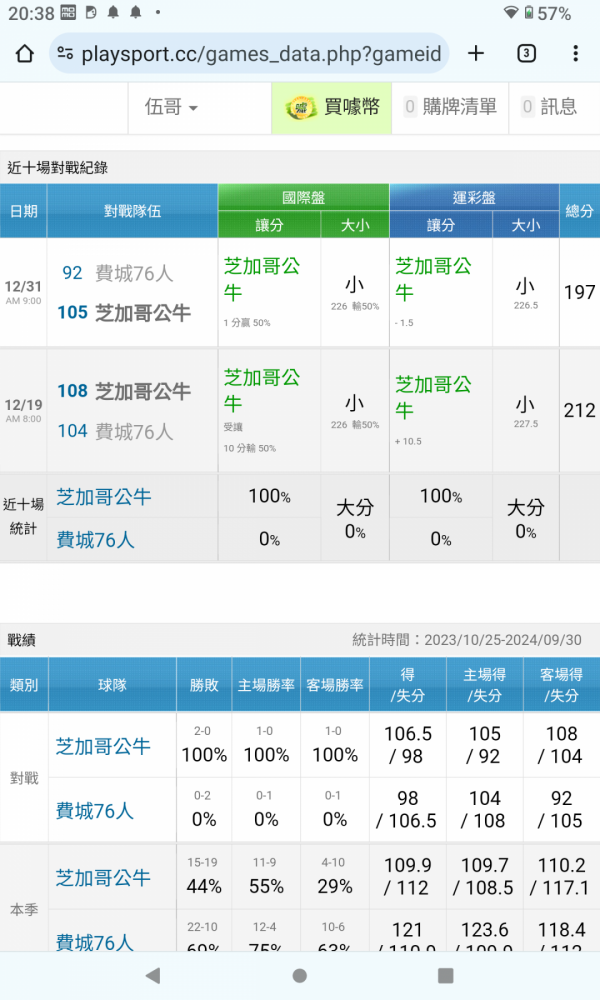Screen dimensions: 600x1000
Task: Open Chrome three-dot overflow menu
Action: click(x=576, y=54)
